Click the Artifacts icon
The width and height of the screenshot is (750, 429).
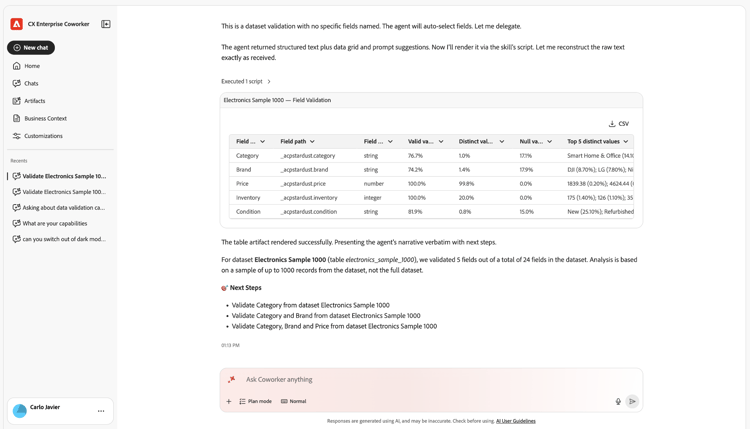[x=17, y=101]
